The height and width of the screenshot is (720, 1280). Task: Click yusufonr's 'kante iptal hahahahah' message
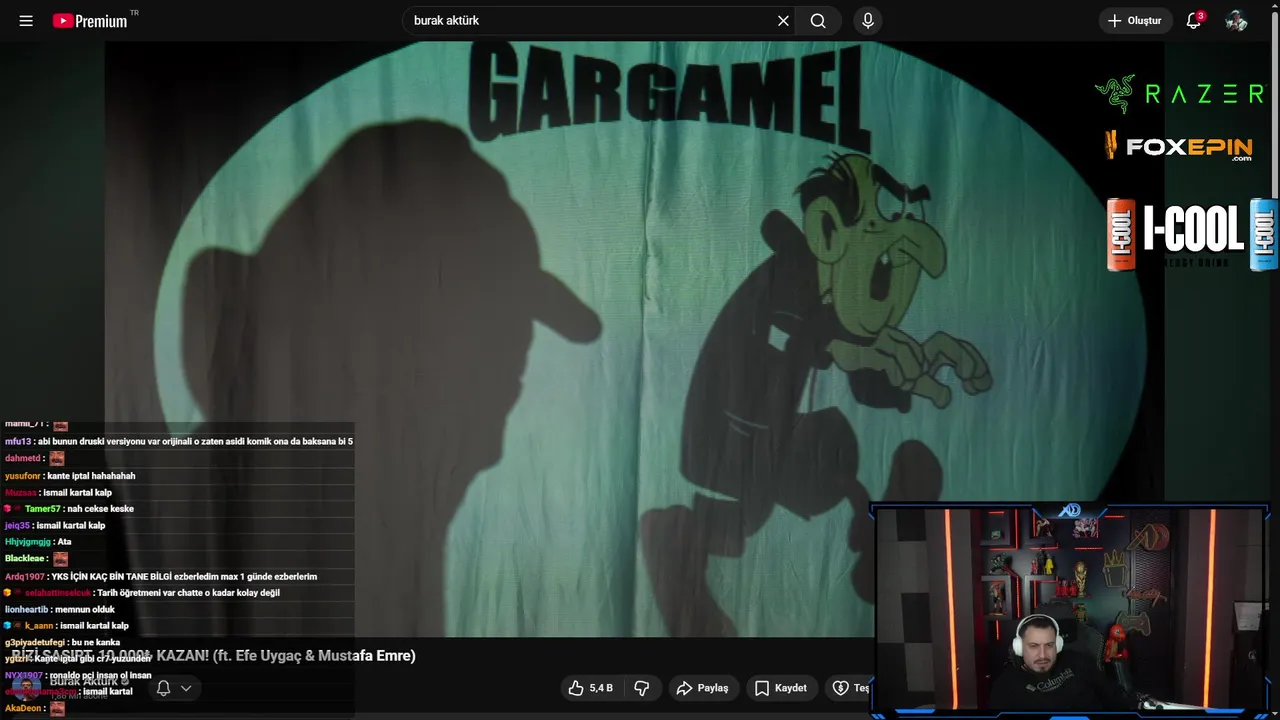tap(70, 476)
